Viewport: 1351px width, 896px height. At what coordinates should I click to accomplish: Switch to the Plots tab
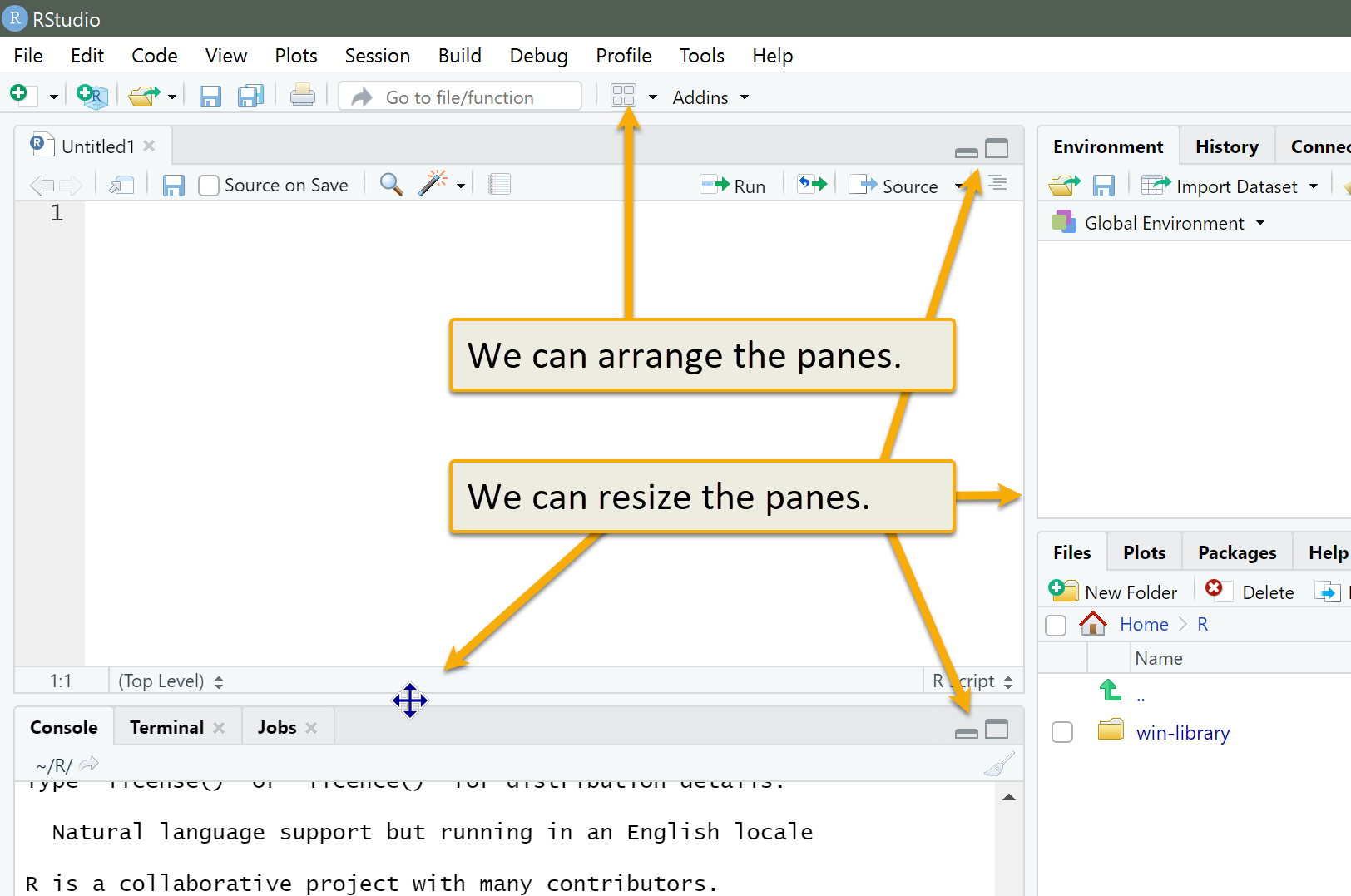pos(1145,552)
